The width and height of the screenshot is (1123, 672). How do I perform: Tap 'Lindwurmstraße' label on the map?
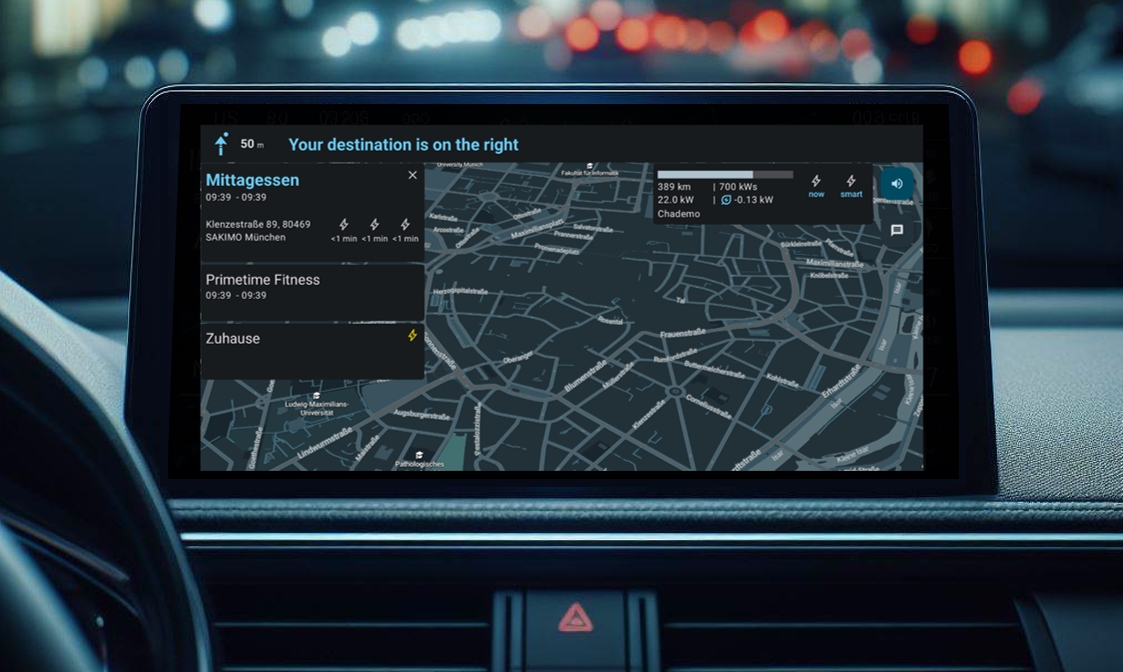[x=324, y=443]
